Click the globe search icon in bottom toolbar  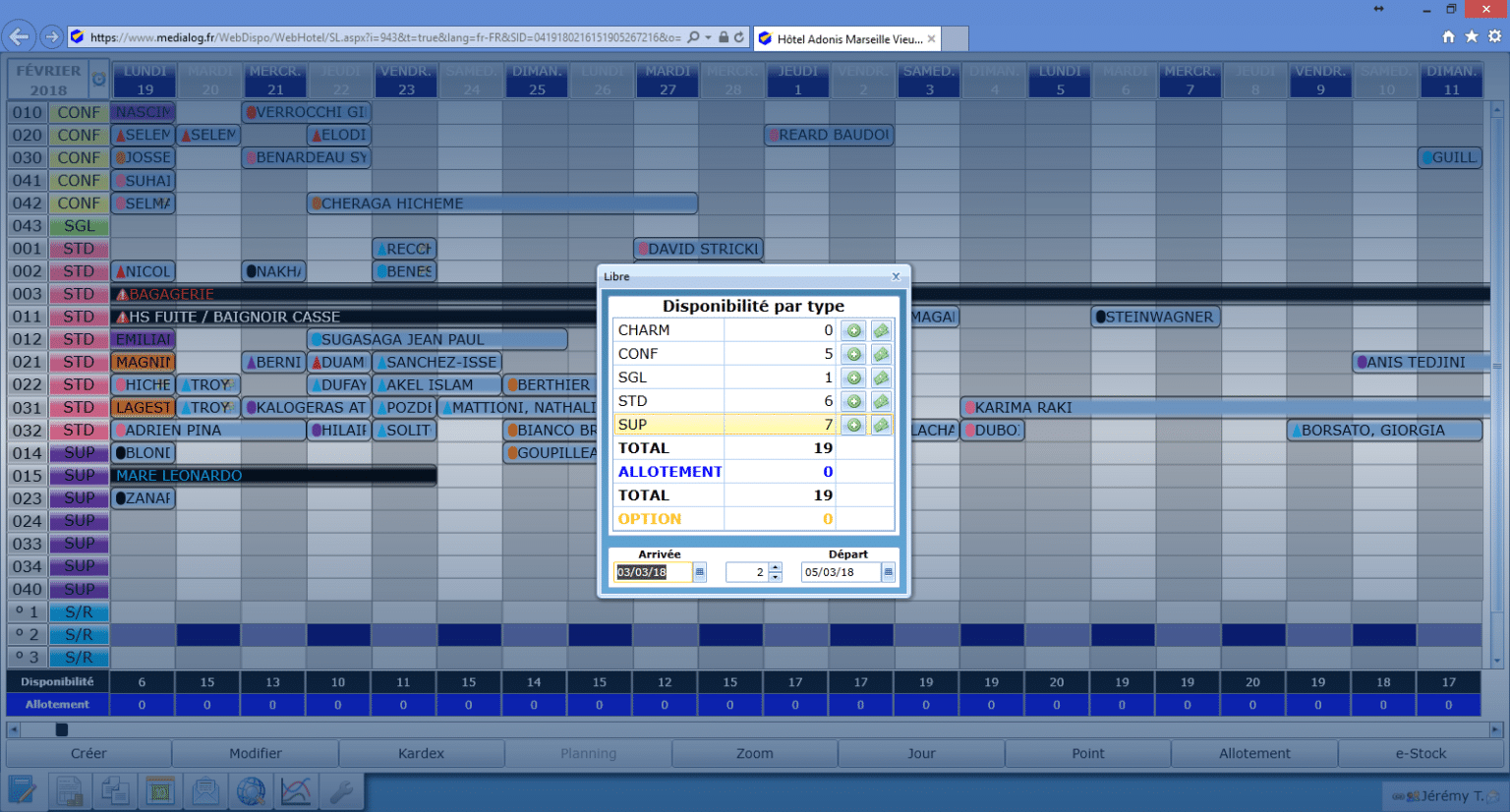tap(251, 790)
